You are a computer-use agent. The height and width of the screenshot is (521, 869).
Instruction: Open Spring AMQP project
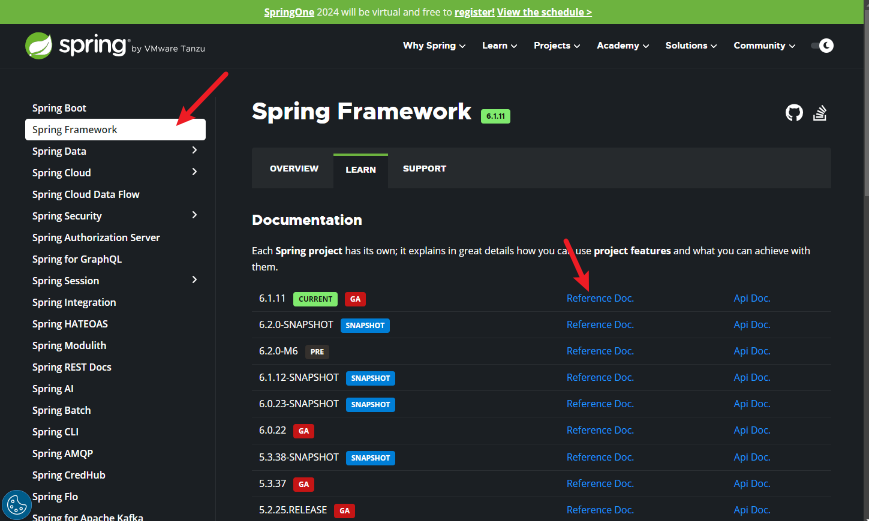point(63,453)
